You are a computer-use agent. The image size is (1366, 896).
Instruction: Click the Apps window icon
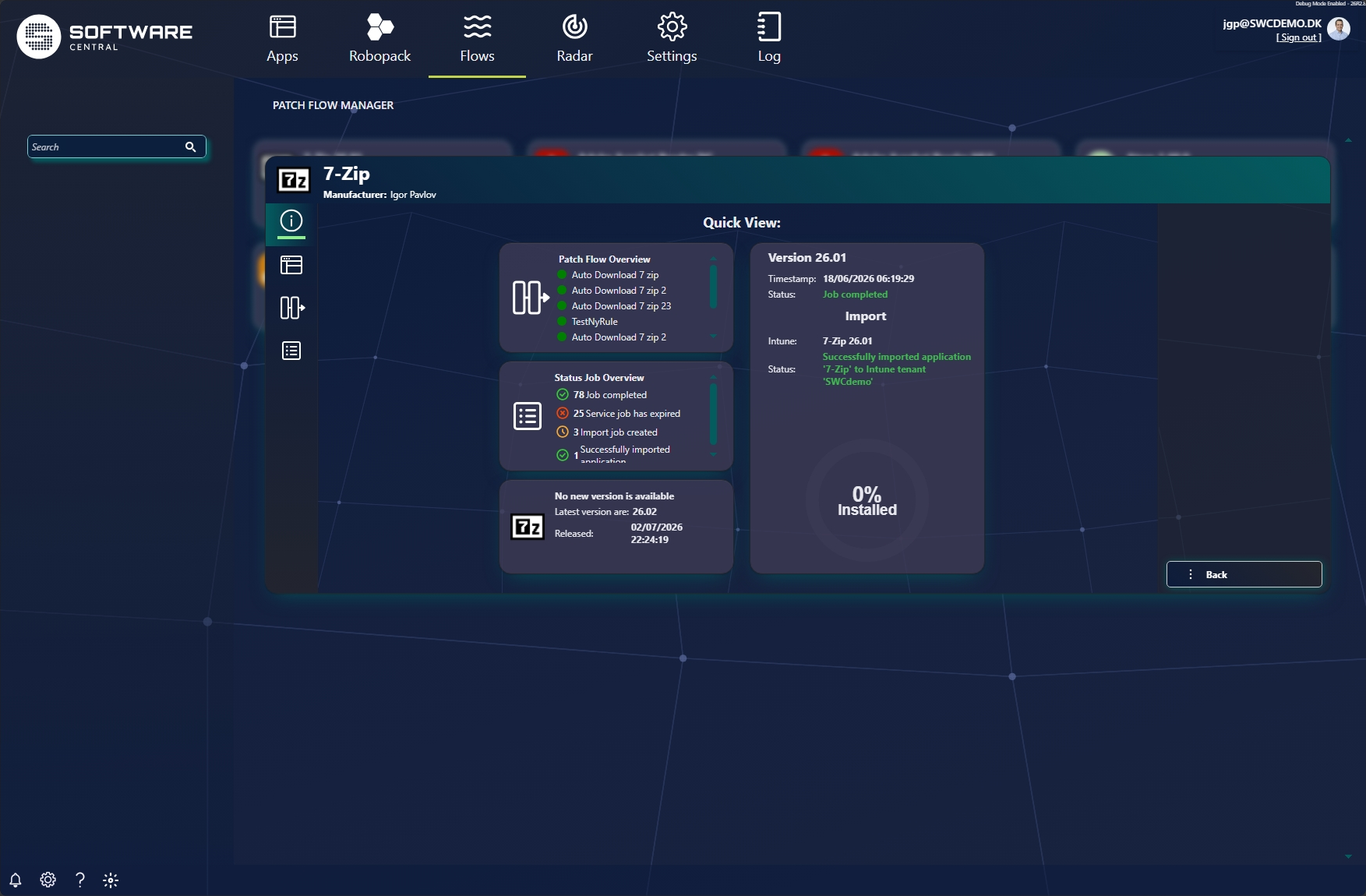point(282,26)
